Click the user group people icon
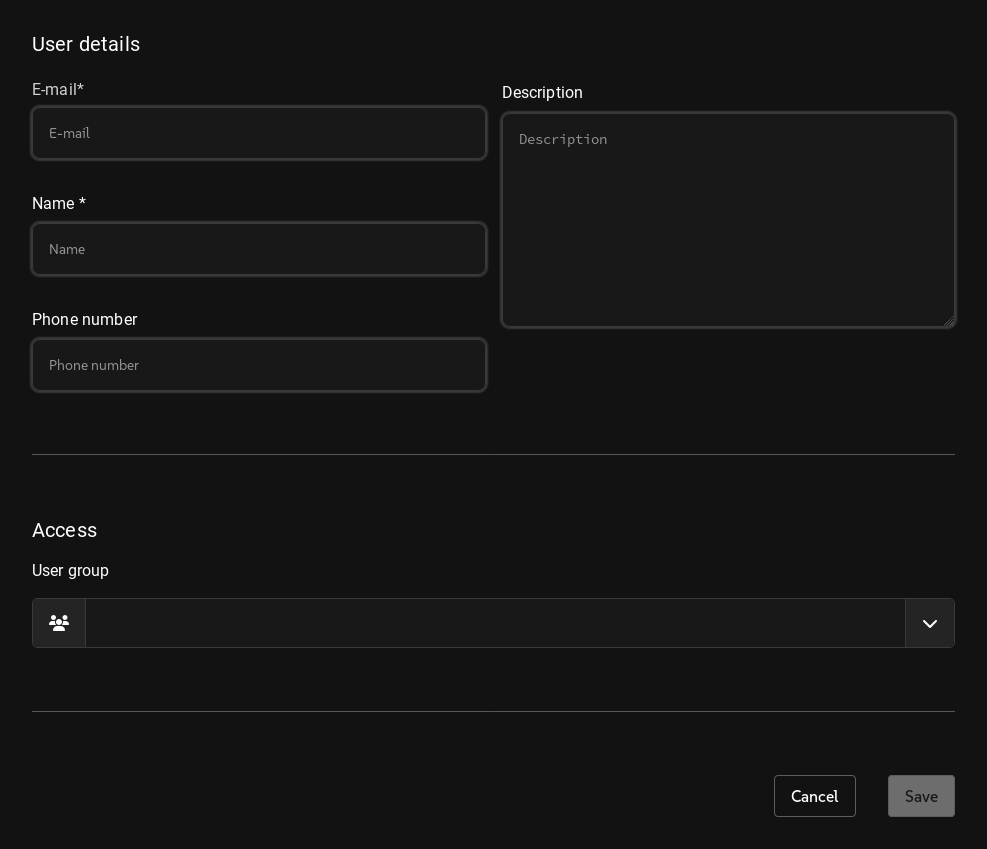This screenshot has width=987, height=849. pos(59,623)
